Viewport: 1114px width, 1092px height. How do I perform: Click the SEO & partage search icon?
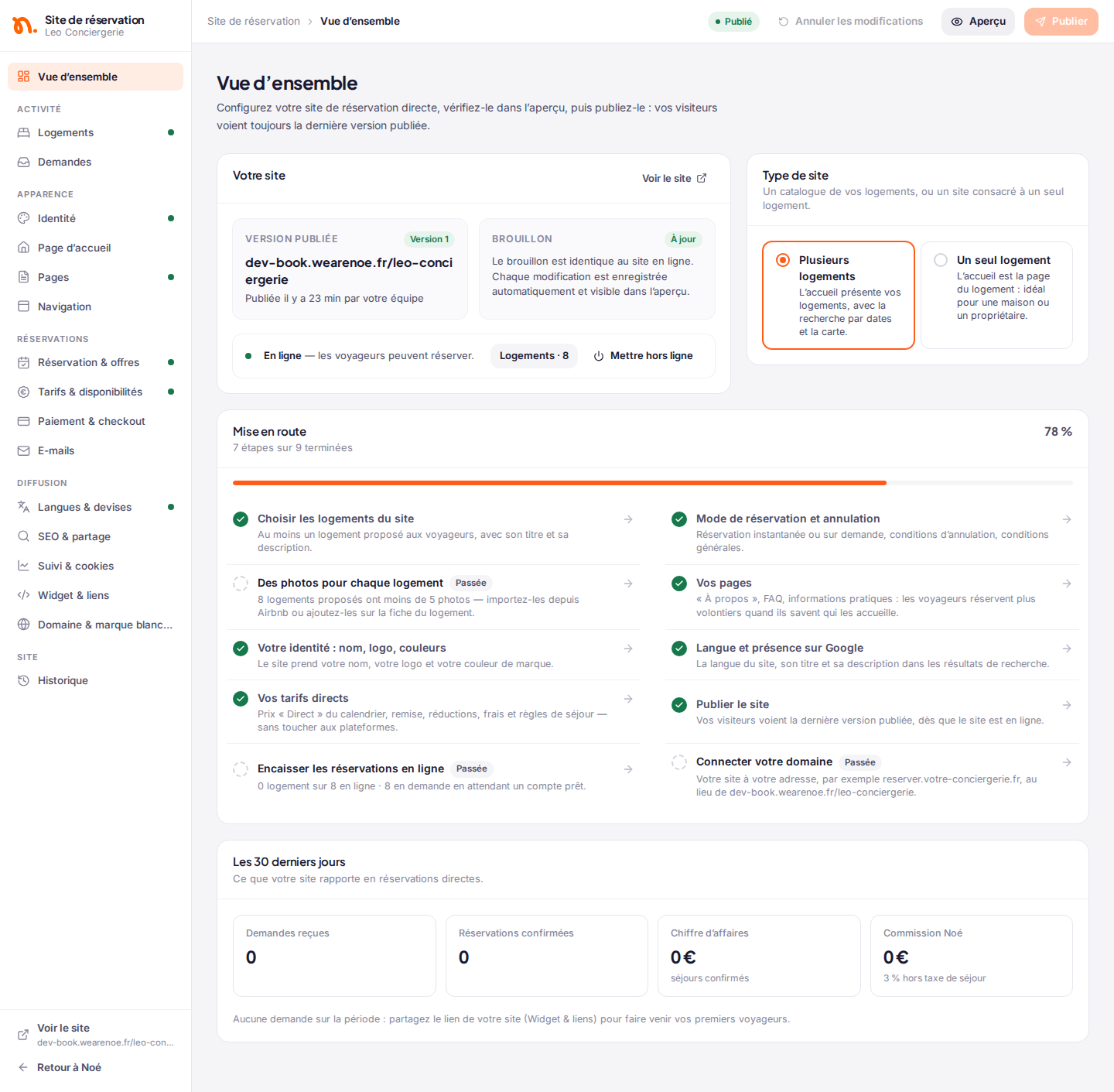click(x=24, y=536)
